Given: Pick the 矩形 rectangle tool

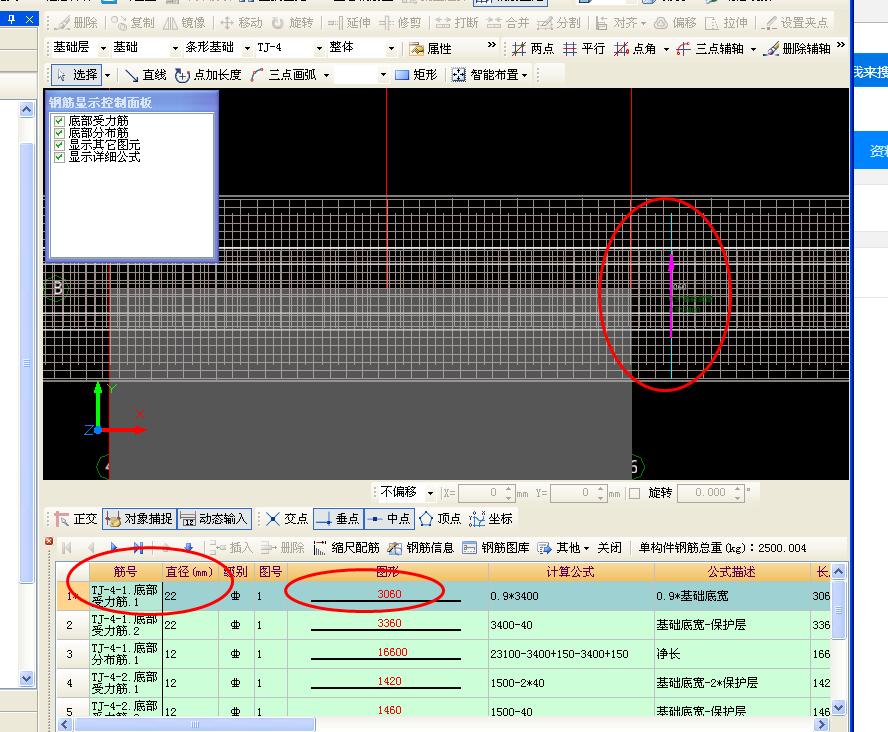Looking at the screenshot, I should point(416,75).
